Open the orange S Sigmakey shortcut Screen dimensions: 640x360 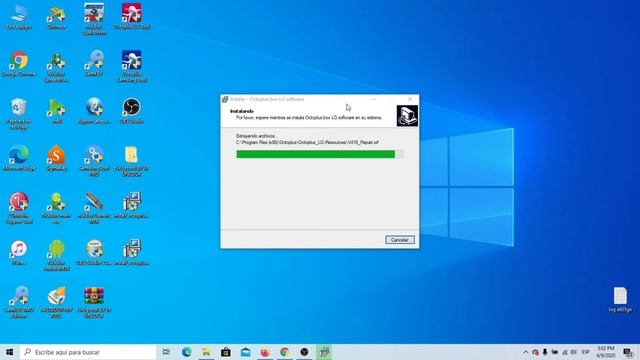(x=57, y=158)
